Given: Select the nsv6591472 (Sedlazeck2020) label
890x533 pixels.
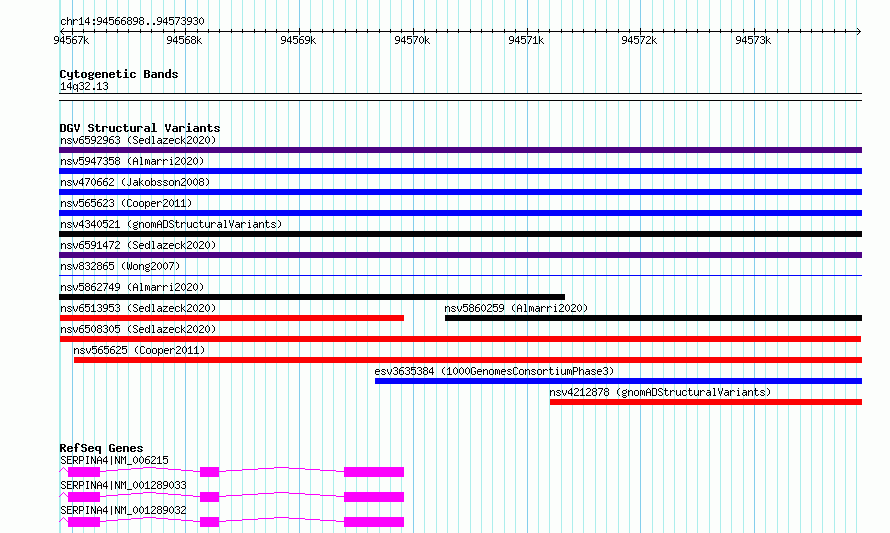Looking at the screenshot, I should coord(138,245).
